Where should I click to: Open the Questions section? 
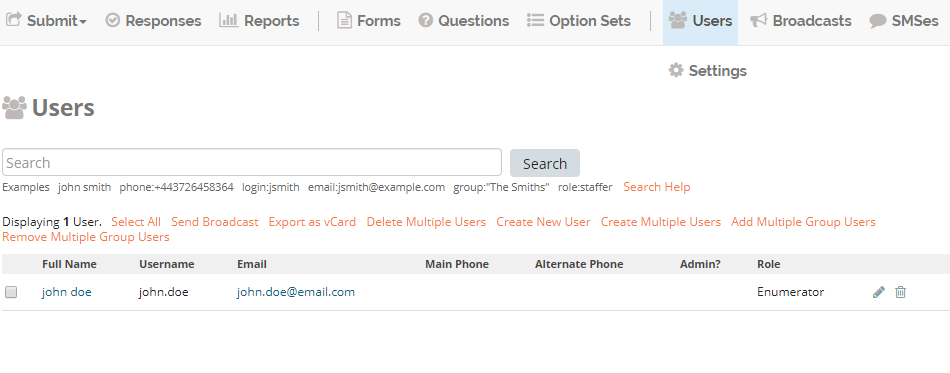[x=464, y=21]
